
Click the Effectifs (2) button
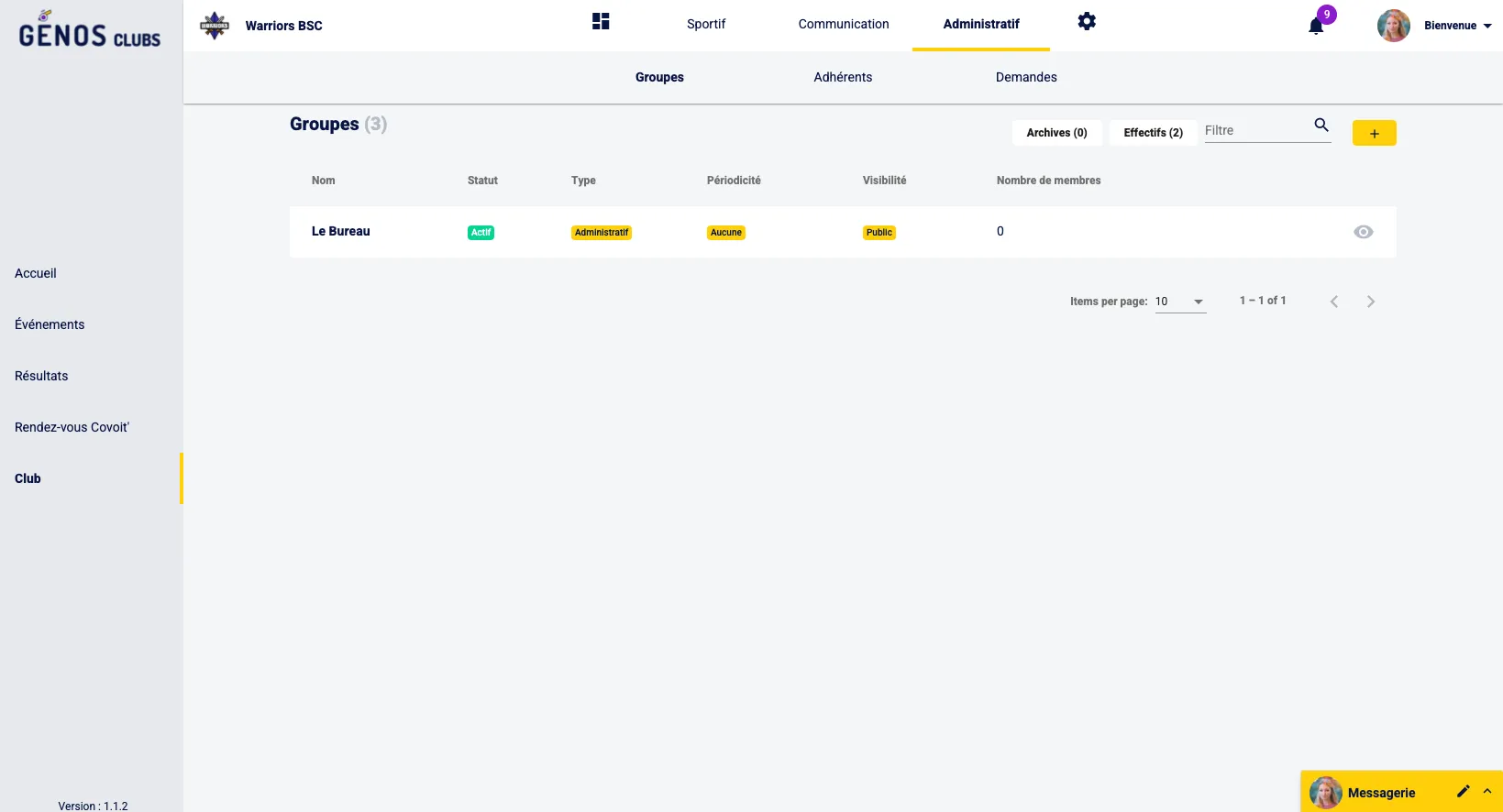tap(1153, 133)
